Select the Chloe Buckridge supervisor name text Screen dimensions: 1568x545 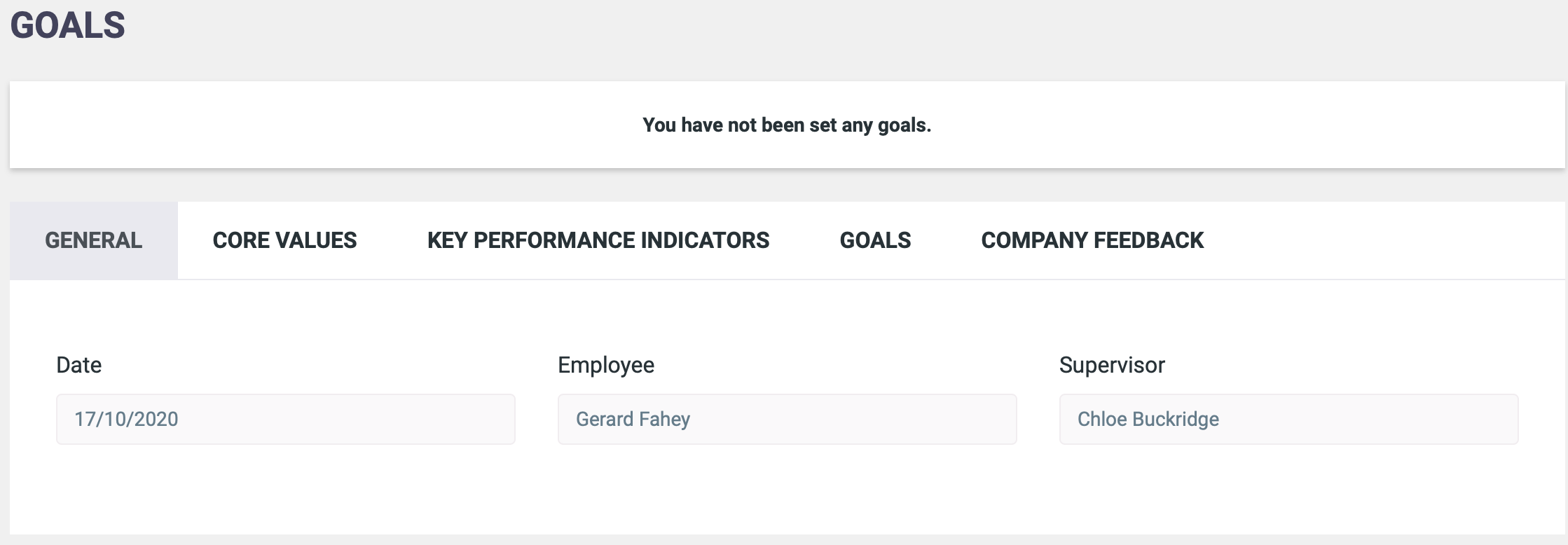tap(1148, 419)
